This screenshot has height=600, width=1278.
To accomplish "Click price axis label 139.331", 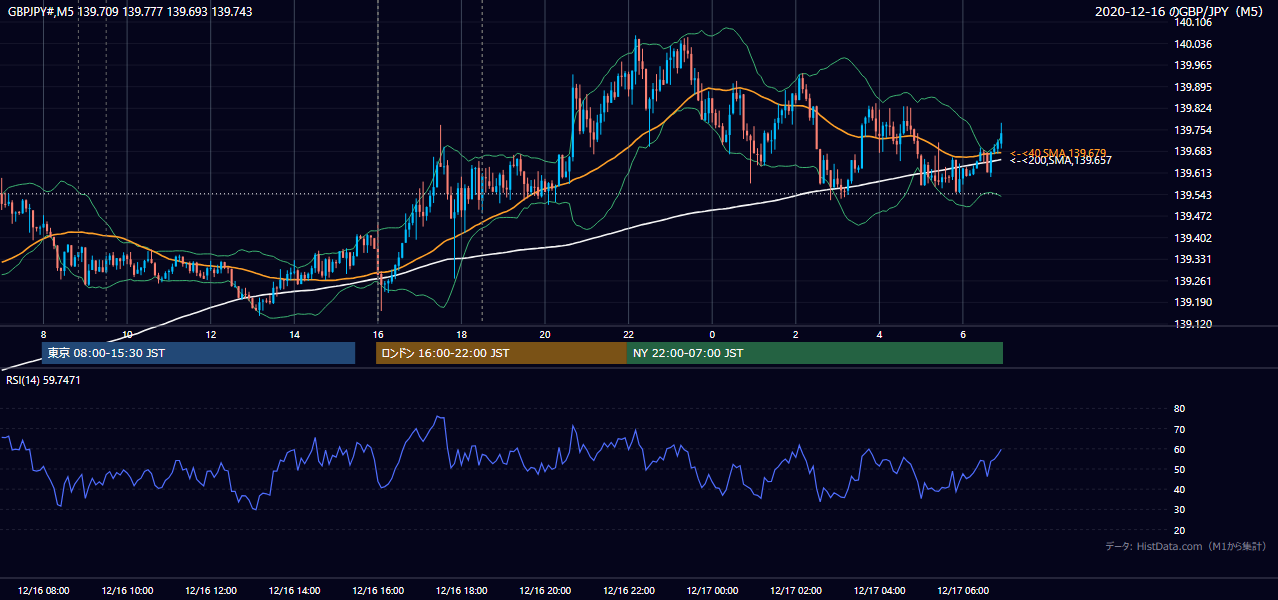I will 1195,259.
